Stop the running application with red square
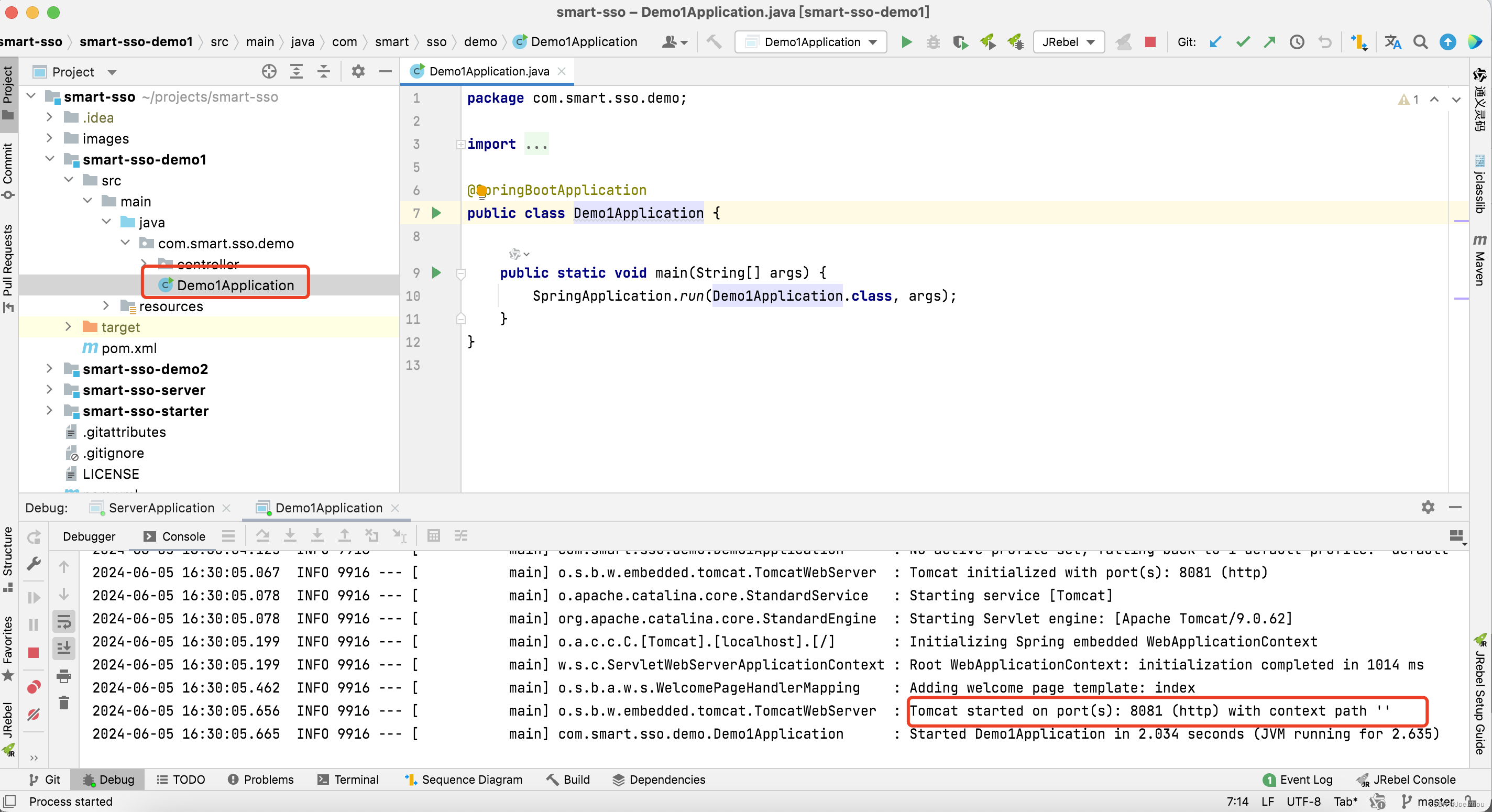1492x812 pixels. point(1150,42)
